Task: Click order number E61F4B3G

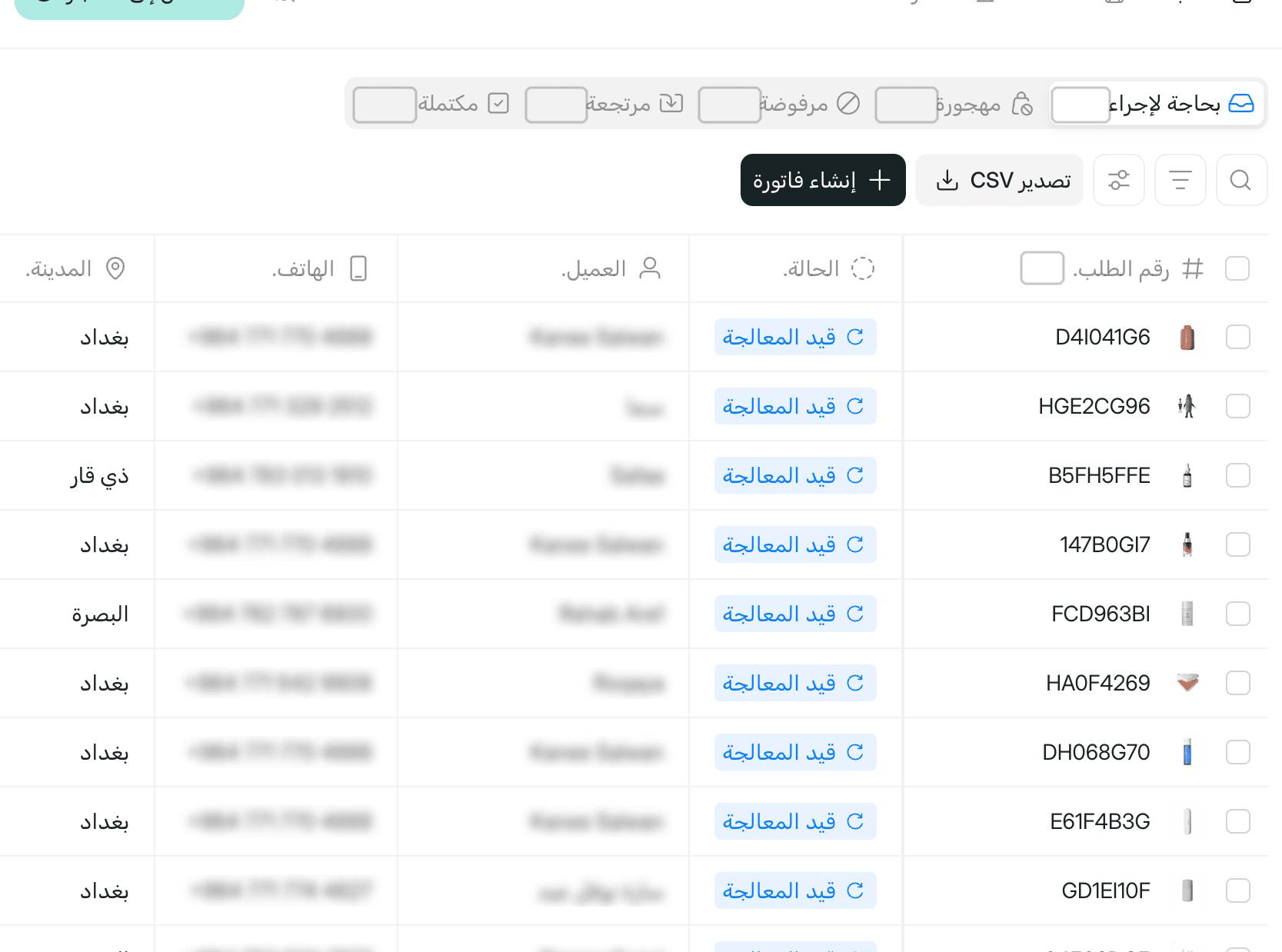Action: (x=1101, y=821)
